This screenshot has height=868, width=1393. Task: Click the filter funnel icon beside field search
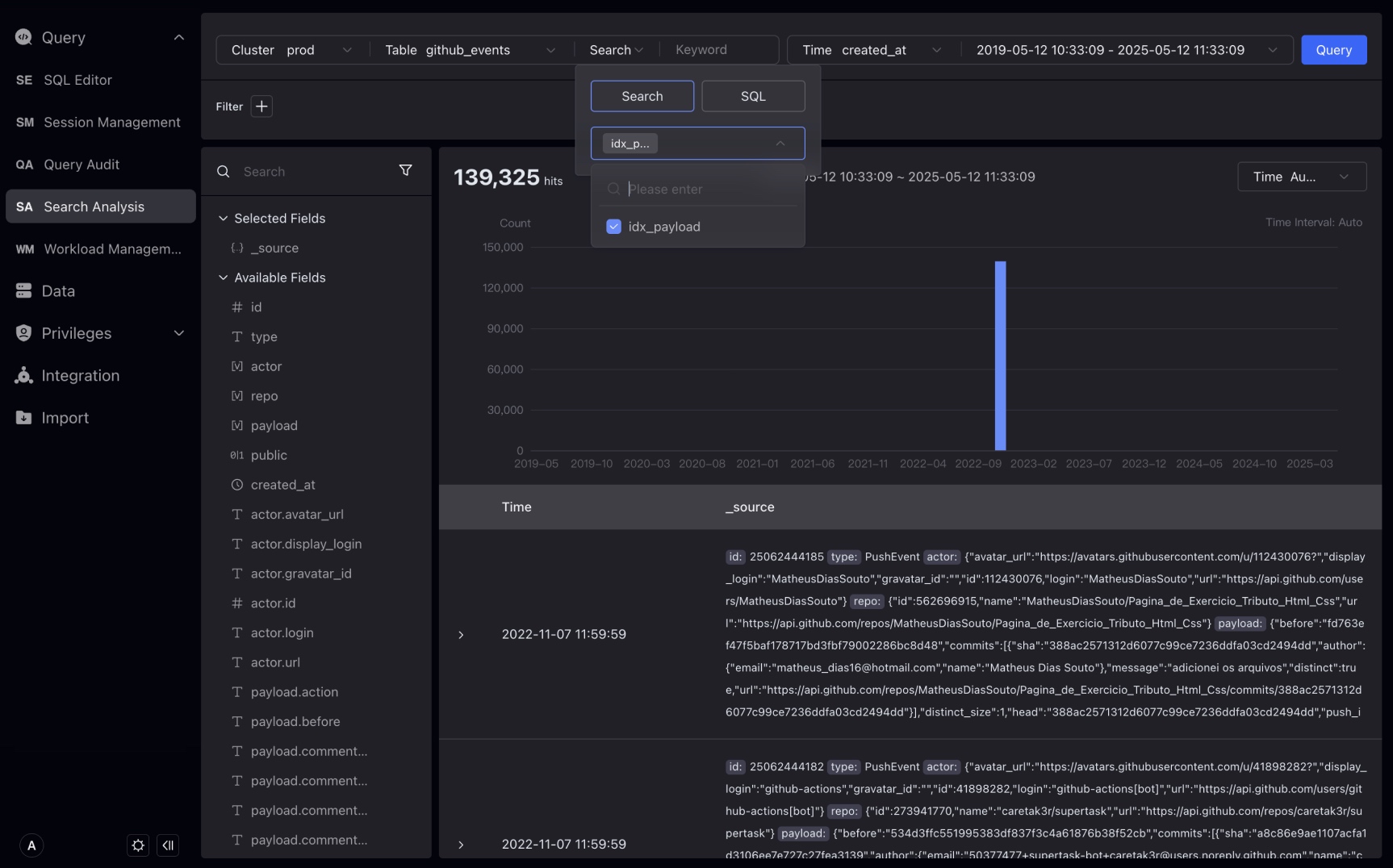tap(405, 171)
